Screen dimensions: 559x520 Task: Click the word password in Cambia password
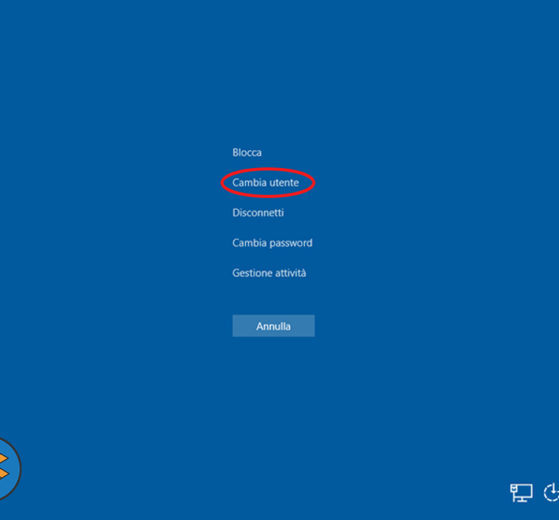pos(291,243)
